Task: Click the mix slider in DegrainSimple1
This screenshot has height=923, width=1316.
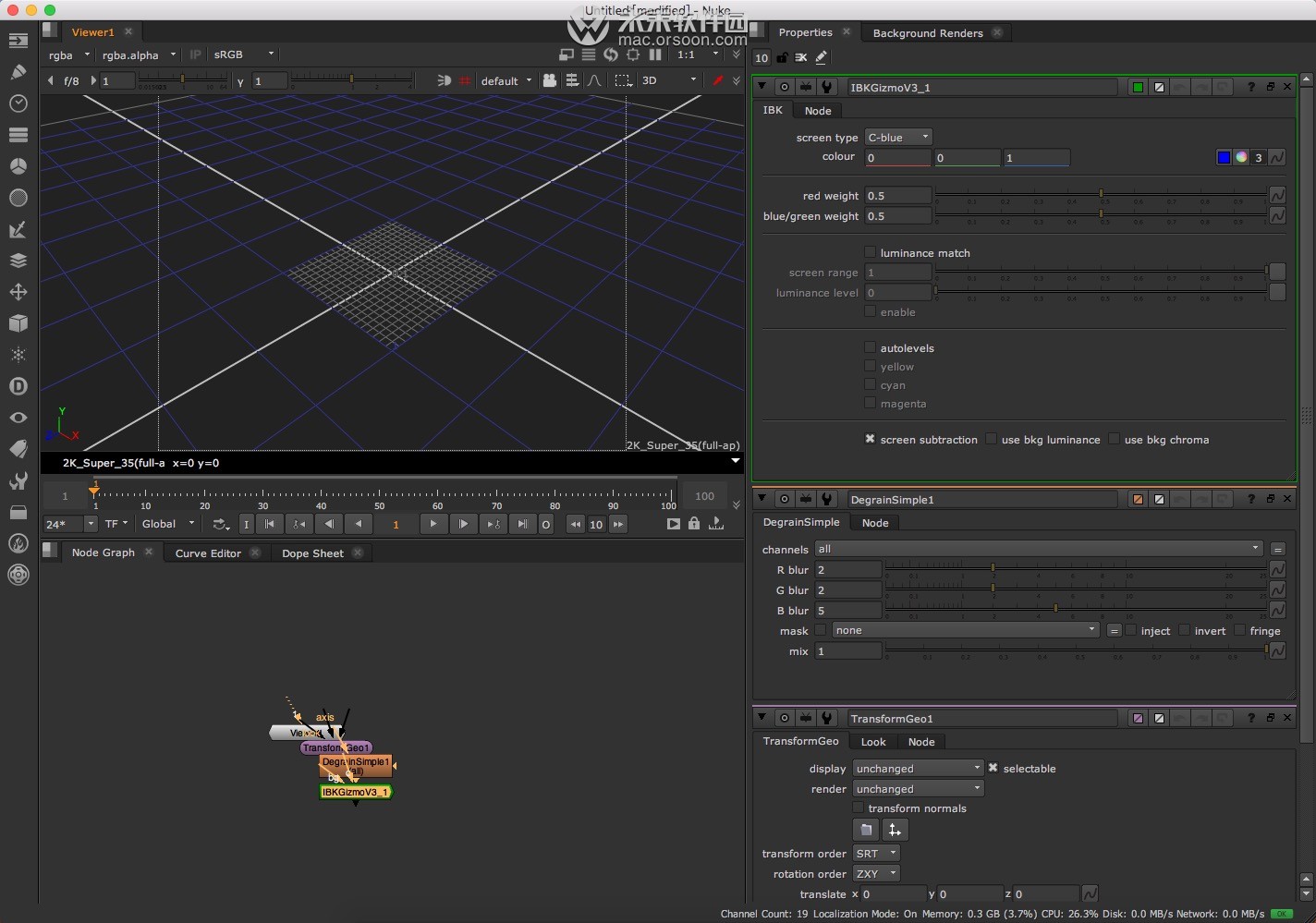Action: (x=1076, y=650)
